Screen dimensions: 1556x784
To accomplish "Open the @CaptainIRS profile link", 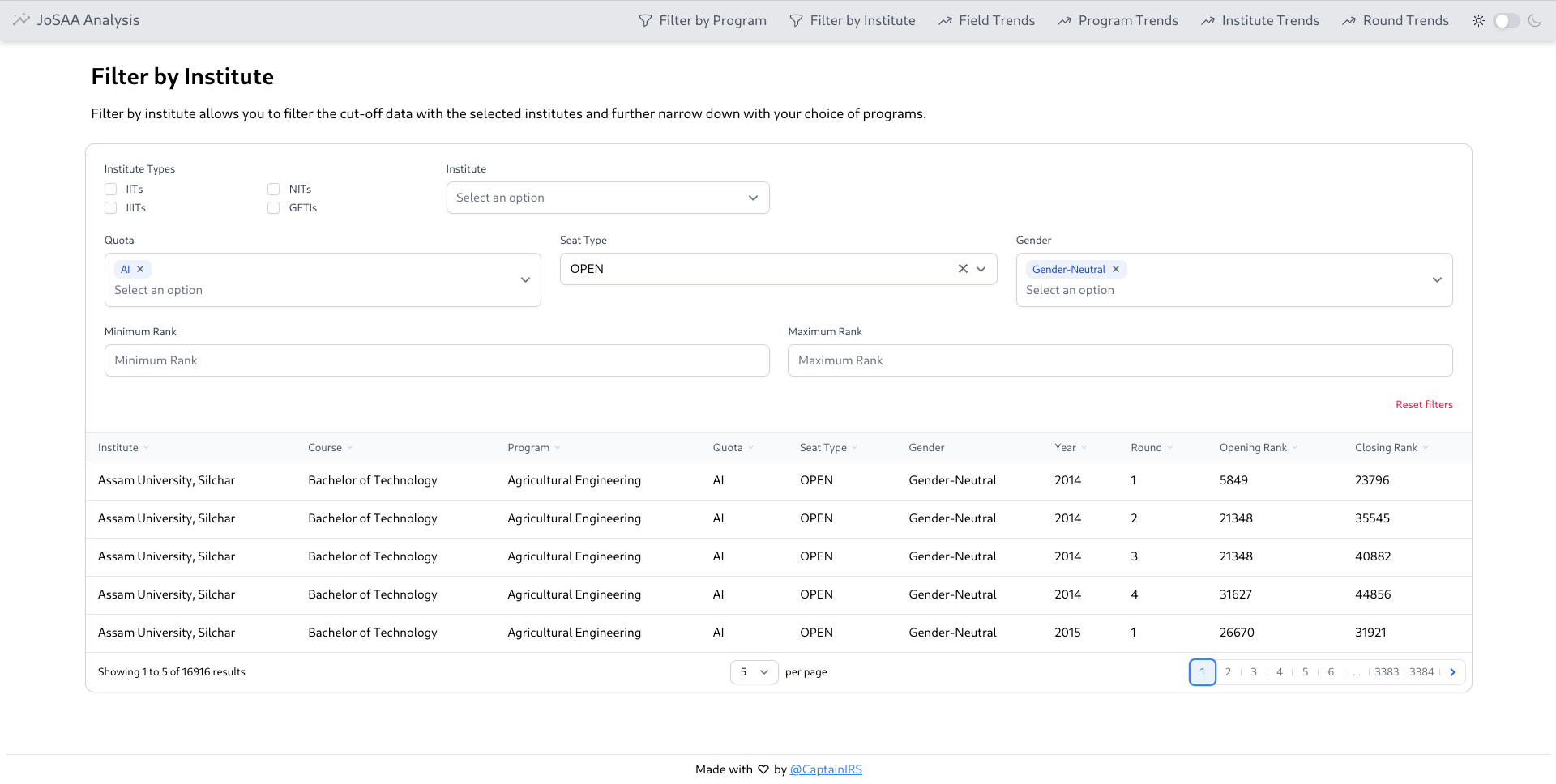I will click(826, 769).
